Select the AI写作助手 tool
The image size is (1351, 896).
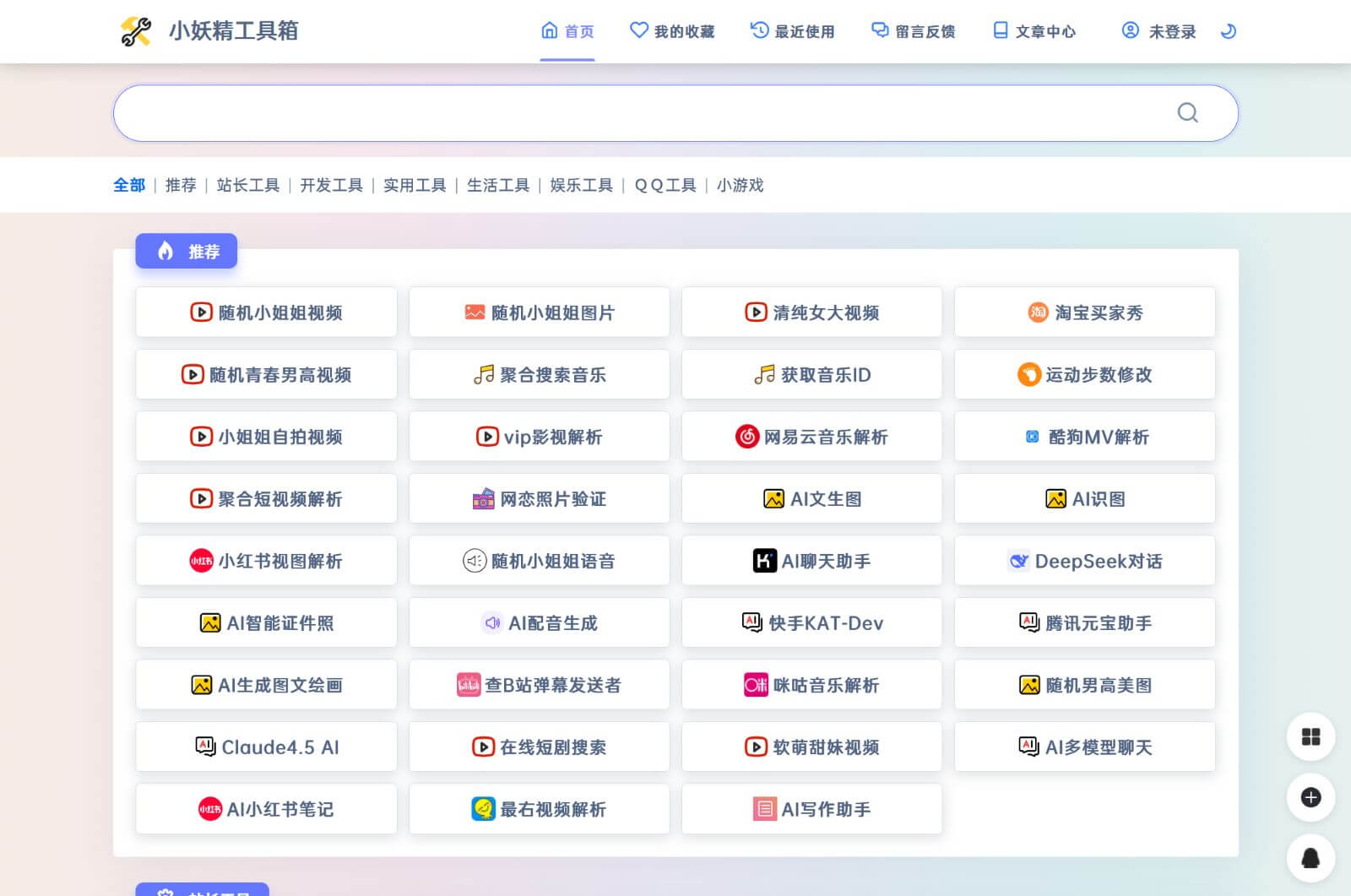tap(811, 808)
